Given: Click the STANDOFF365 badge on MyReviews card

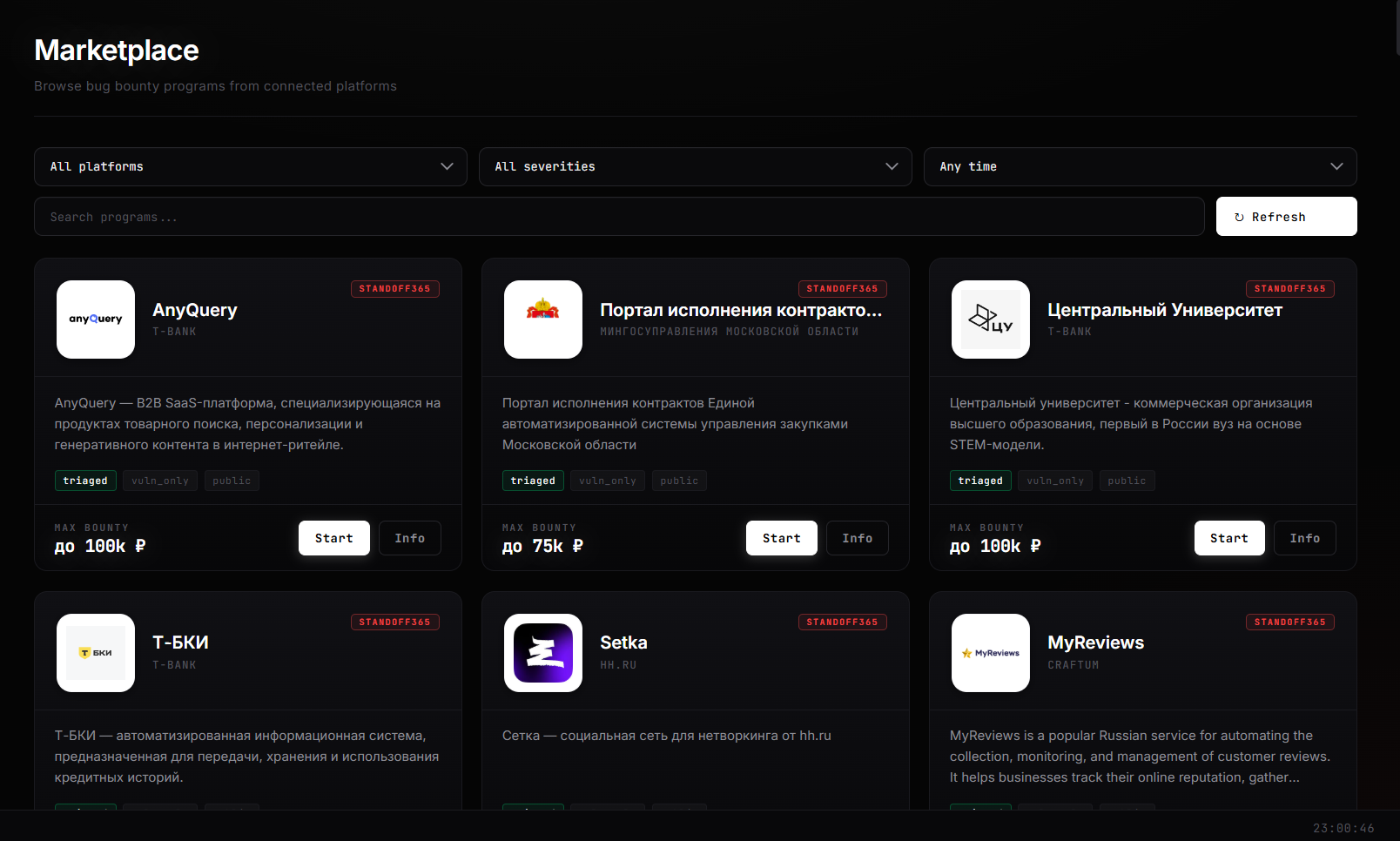Looking at the screenshot, I should click(x=1290, y=622).
